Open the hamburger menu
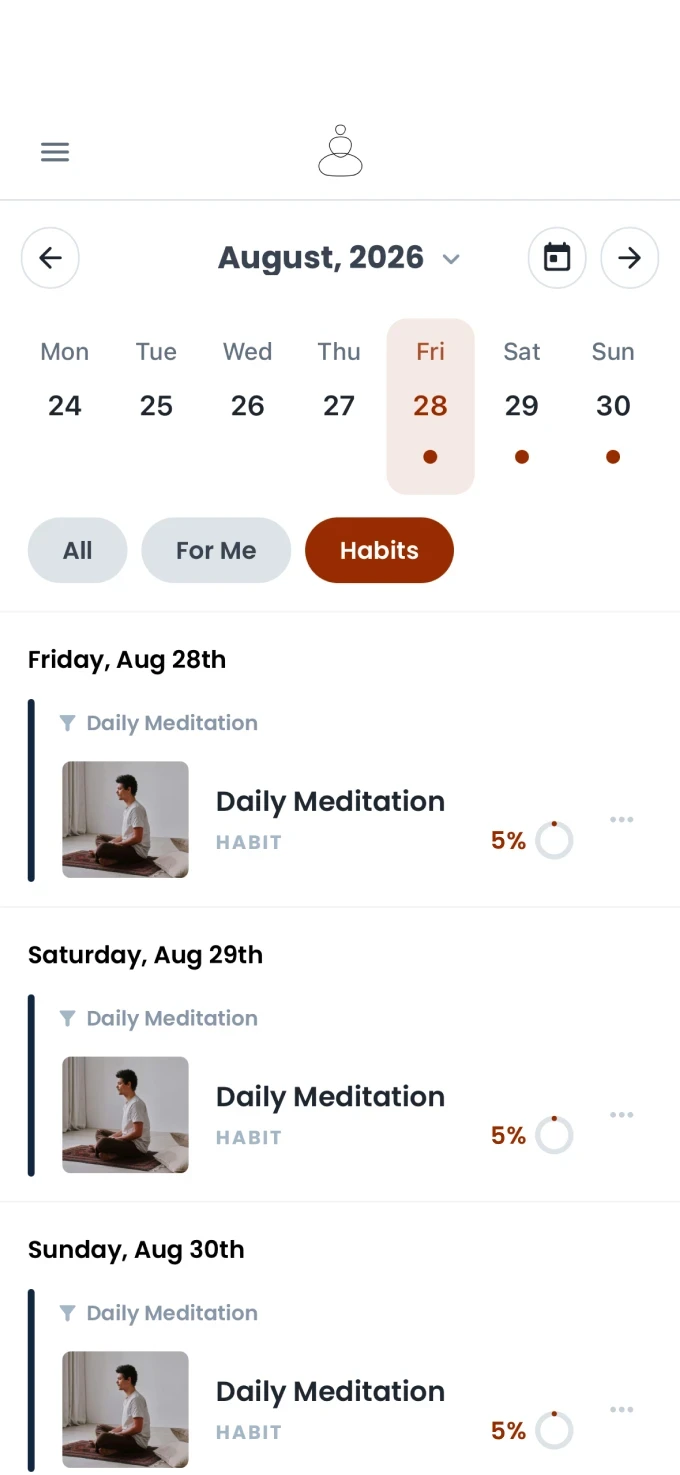Image resolution: width=680 pixels, height=1475 pixels. (55, 152)
